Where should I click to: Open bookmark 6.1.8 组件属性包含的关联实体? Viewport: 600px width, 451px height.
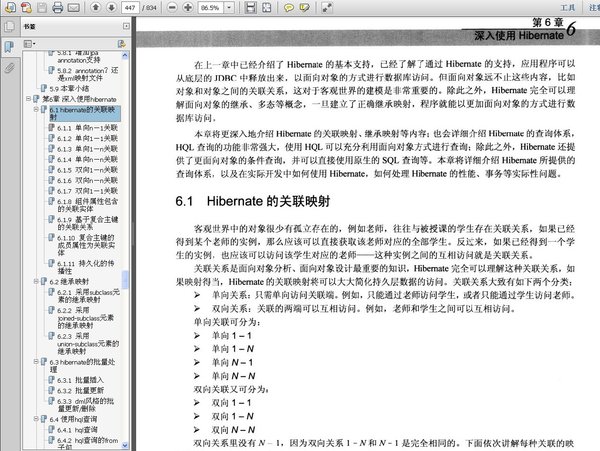tap(88, 205)
